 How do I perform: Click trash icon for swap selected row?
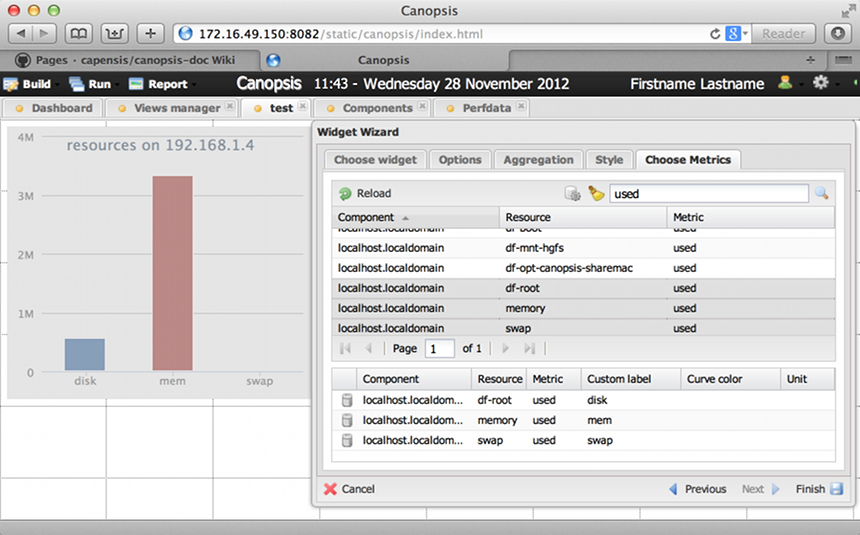point(347,440)
